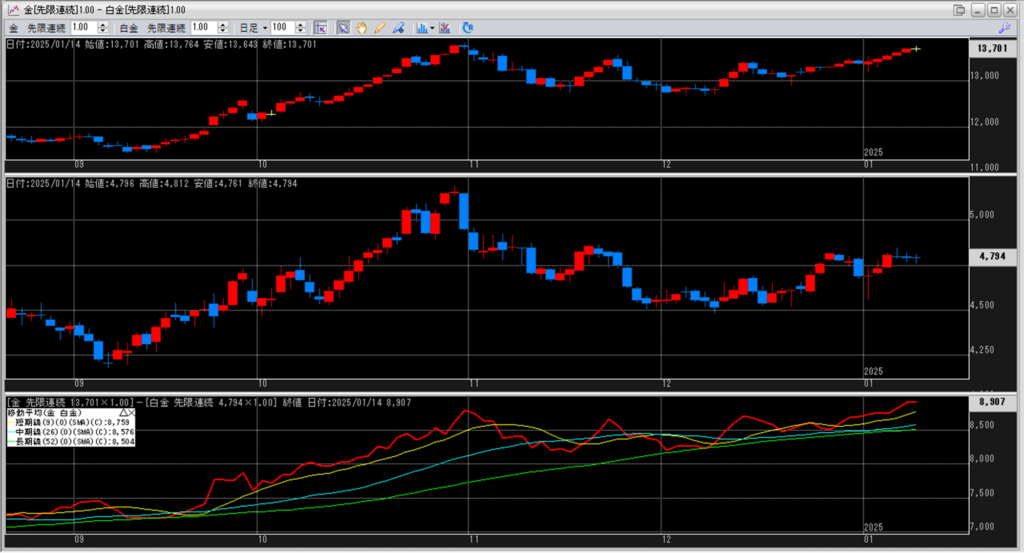Click the 金 symbol button in toolbar

tap(14, 28)
